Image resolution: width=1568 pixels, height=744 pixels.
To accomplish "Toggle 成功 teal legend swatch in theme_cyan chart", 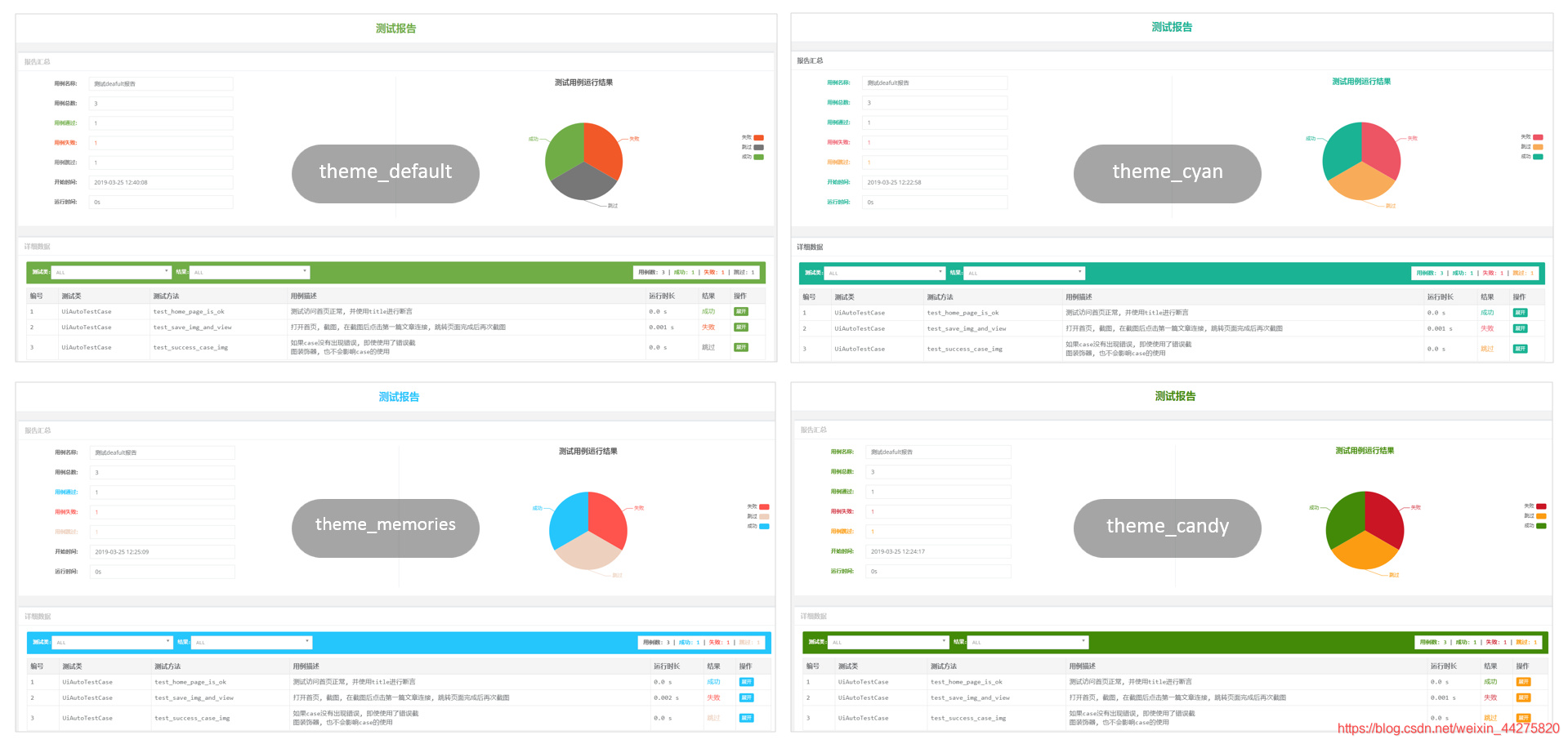I will (1538, 157).
